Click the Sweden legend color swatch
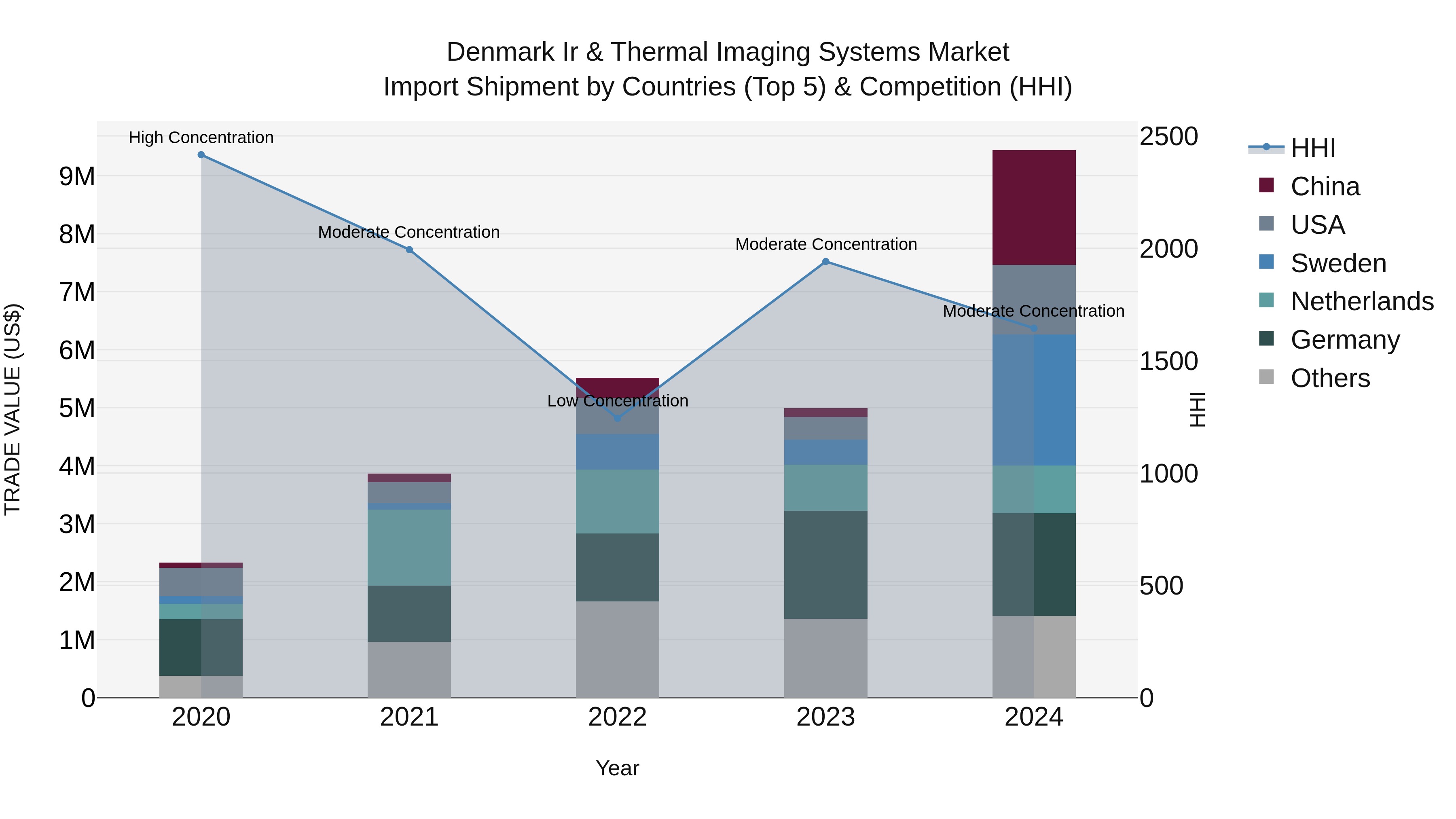This screenshot has height=819, width=1456. pos(1267,262)
